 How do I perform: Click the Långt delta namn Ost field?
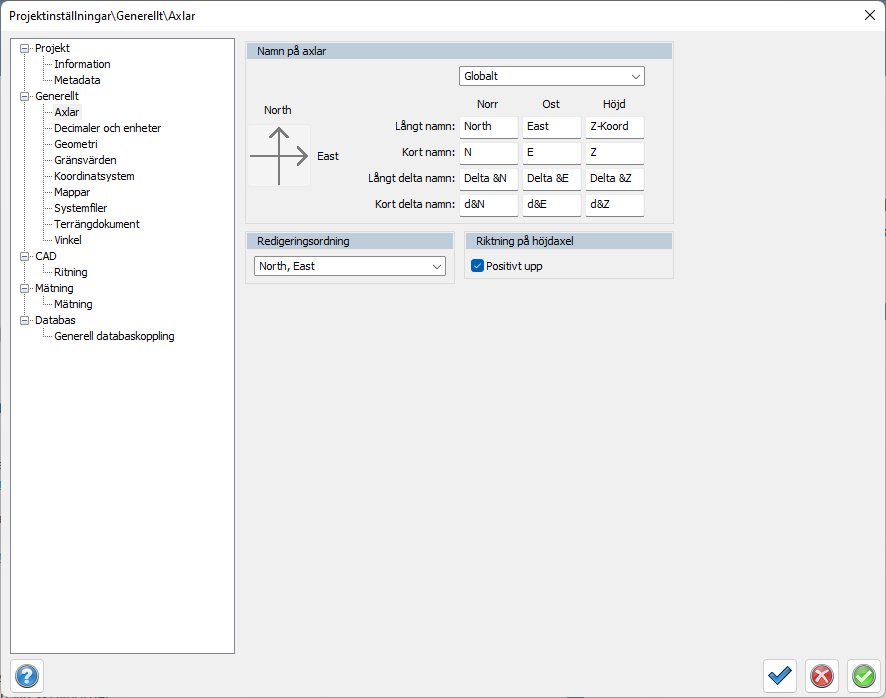551,179
